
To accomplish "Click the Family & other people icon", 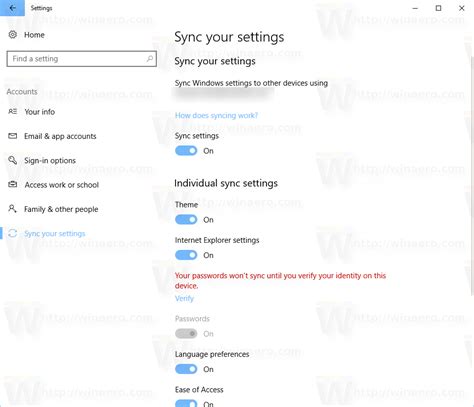I will click(12, 209).
